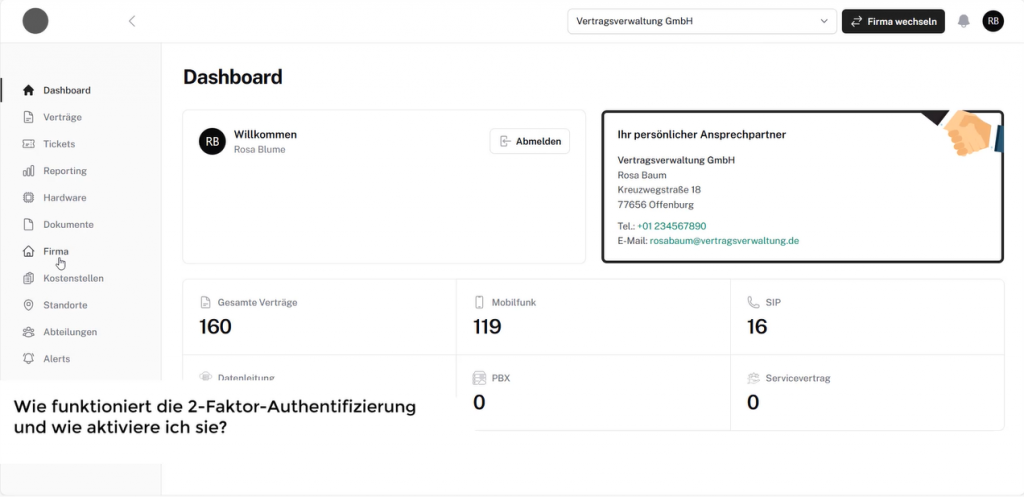This screenshot has height=497, width=1024.
Task: Click the notification bell icon
Action: 964,21
